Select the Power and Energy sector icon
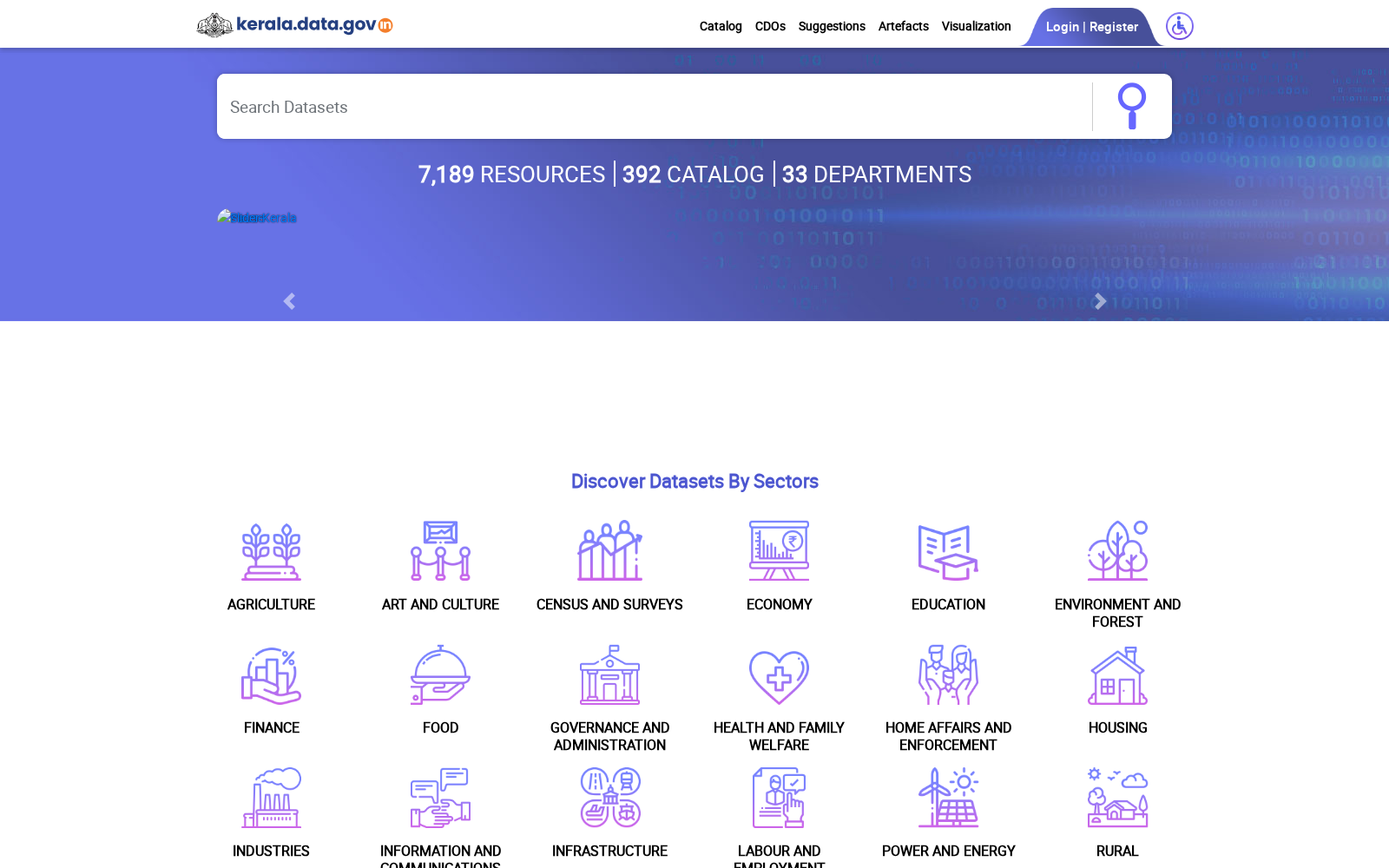This screenshot has width=1389, height=868. [x=948, y=797]
